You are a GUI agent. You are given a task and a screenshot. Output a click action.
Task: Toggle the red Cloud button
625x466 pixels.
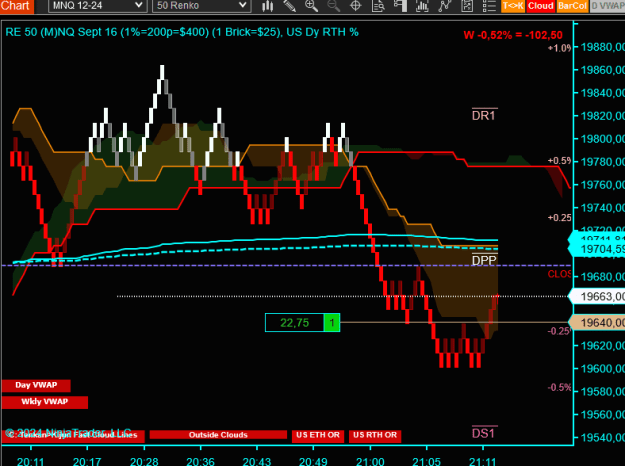(540, 6)
